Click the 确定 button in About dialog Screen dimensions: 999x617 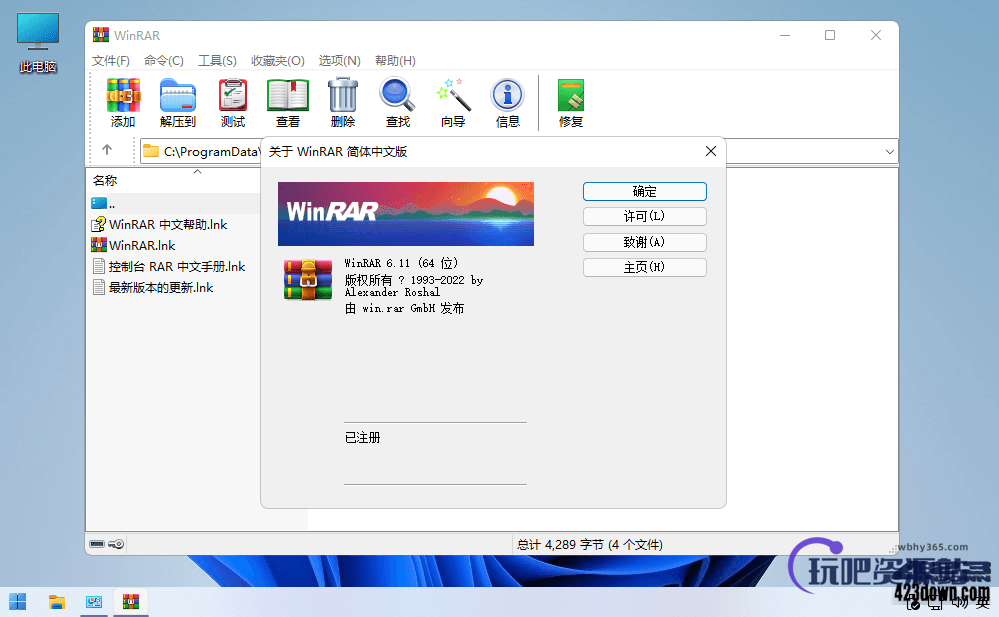[645, 191]
